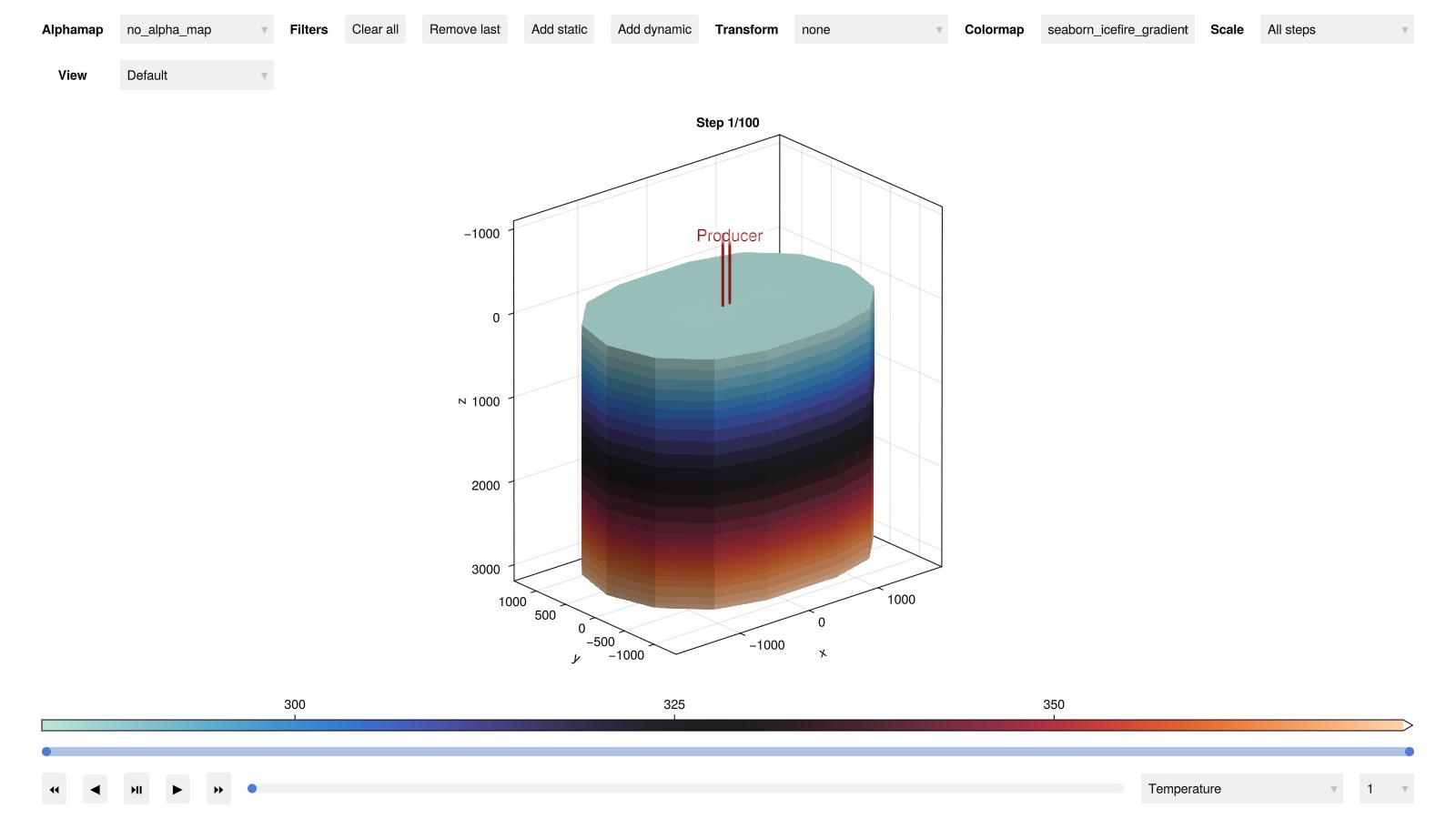Click the Producer well label in plot
The image size is (1456, 819).
729,236
